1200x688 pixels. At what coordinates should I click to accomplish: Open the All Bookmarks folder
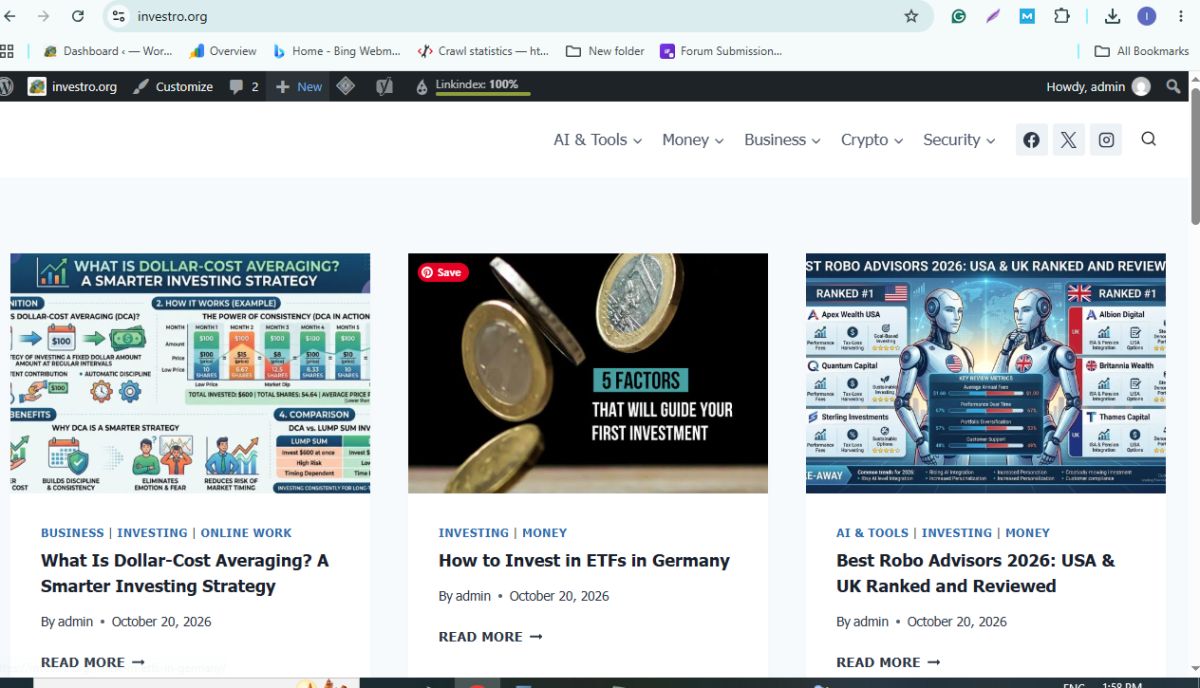[x=1141, y=51]
